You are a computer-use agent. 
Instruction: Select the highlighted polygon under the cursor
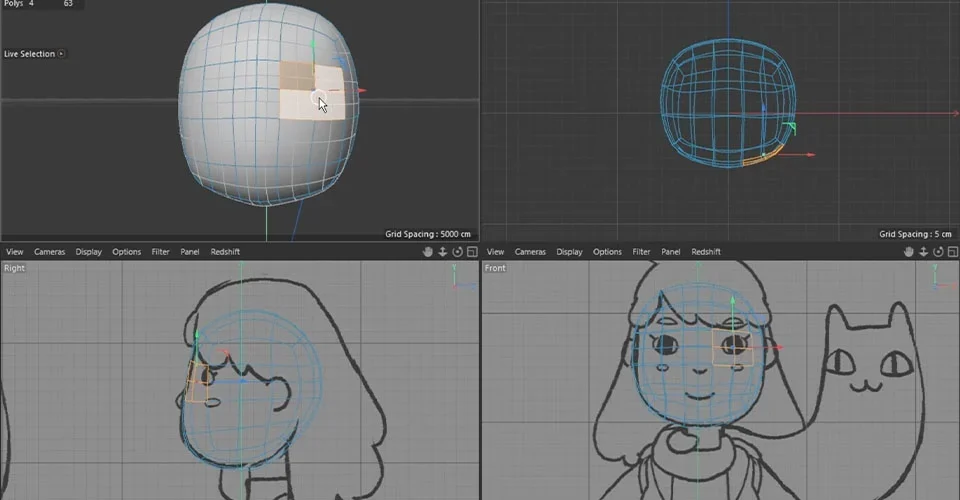click(x=312, y=104)
